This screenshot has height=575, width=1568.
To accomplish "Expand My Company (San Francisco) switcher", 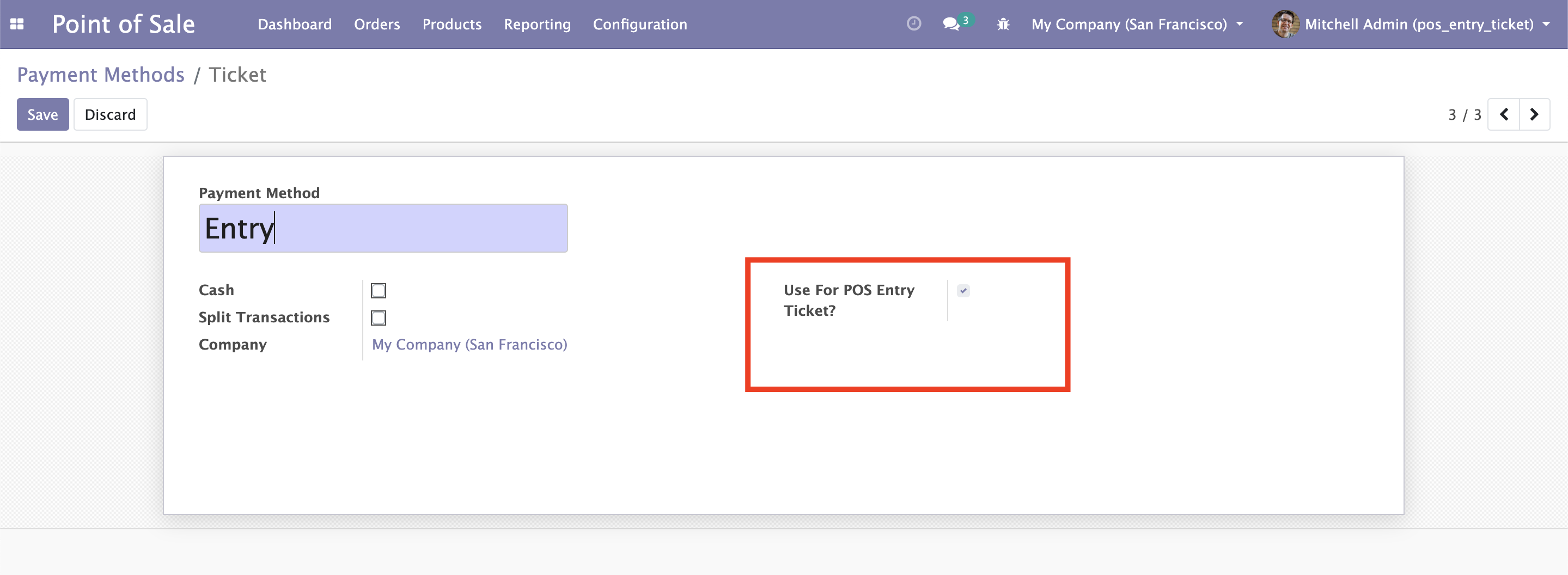I will pos(1137,25).
